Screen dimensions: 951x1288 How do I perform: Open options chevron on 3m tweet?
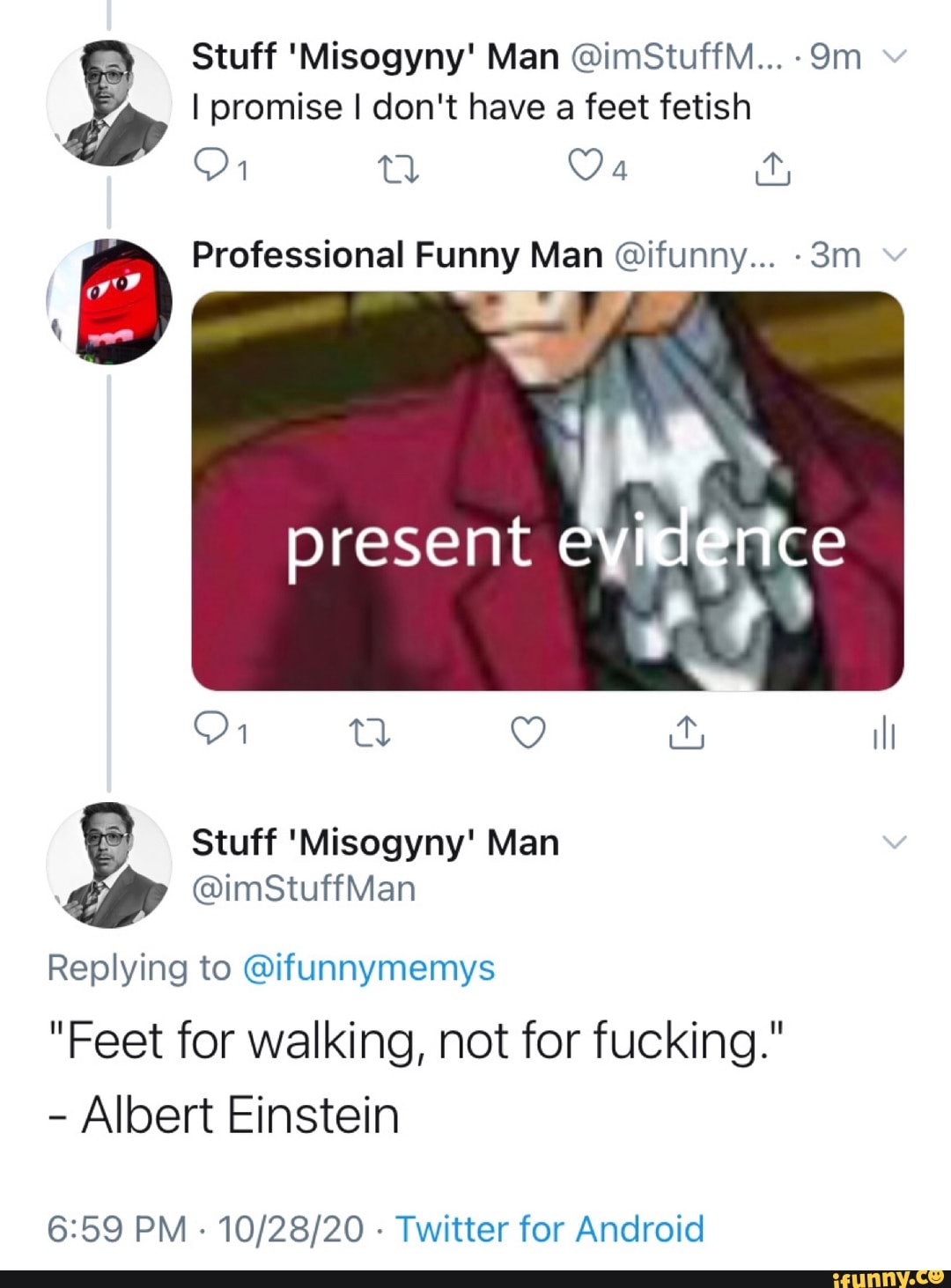894,255
